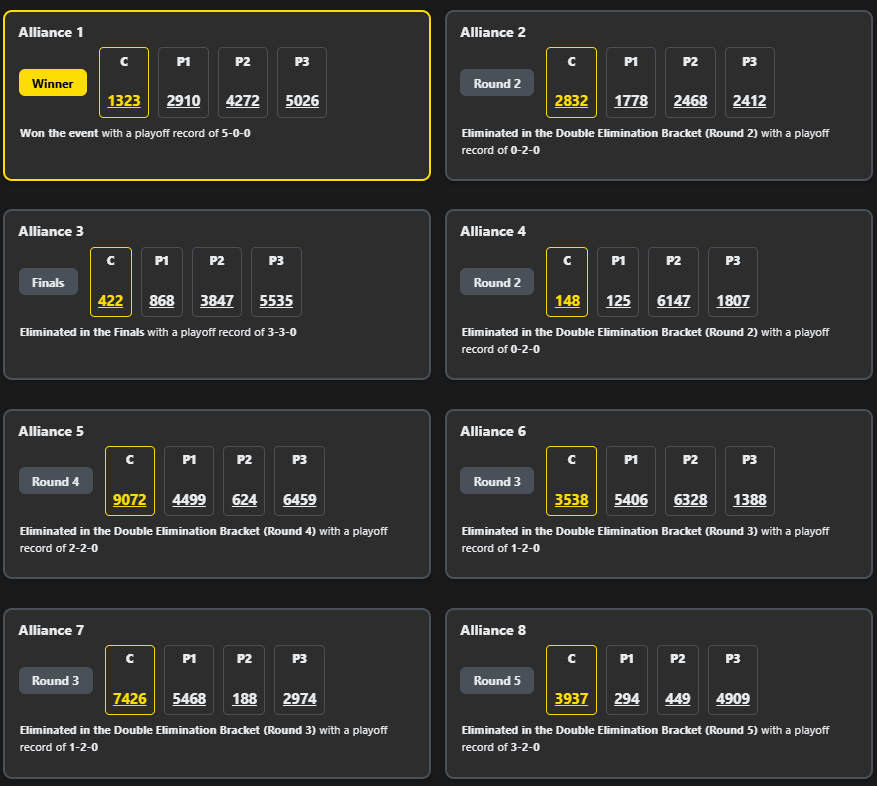Open team 624 link
This screenshot has width=877, height=786.
coord(244,500)
